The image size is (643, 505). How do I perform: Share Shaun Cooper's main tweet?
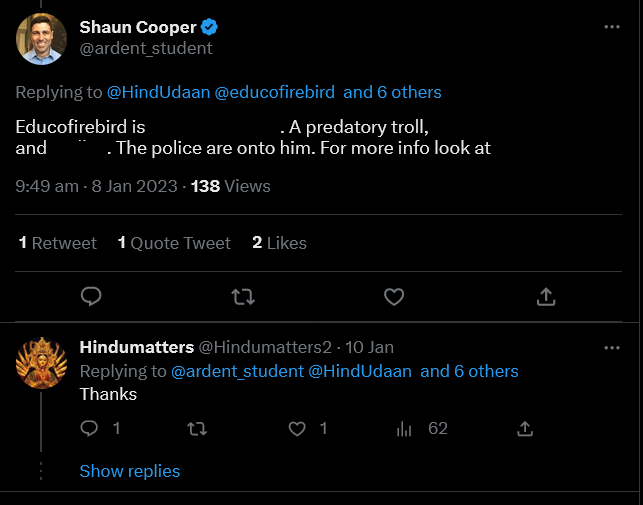click(x=546, y=296)
